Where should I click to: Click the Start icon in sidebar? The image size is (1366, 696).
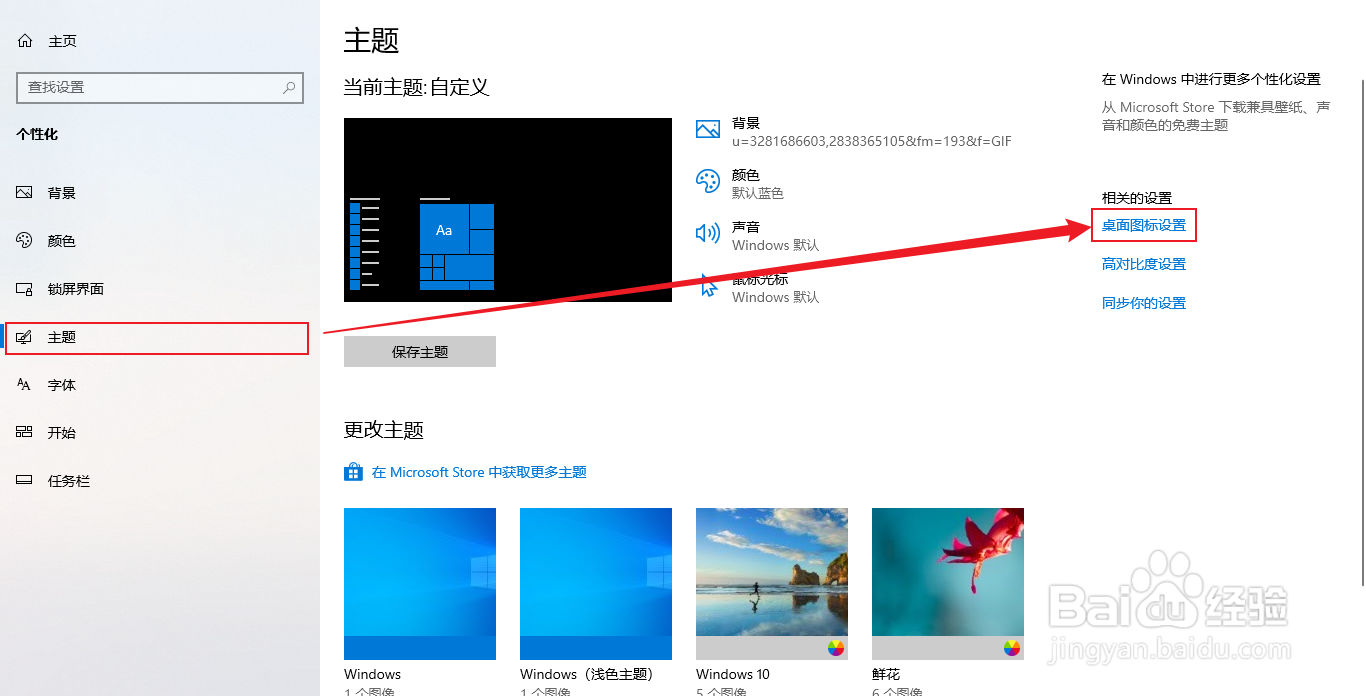click(x=25, y=433)
